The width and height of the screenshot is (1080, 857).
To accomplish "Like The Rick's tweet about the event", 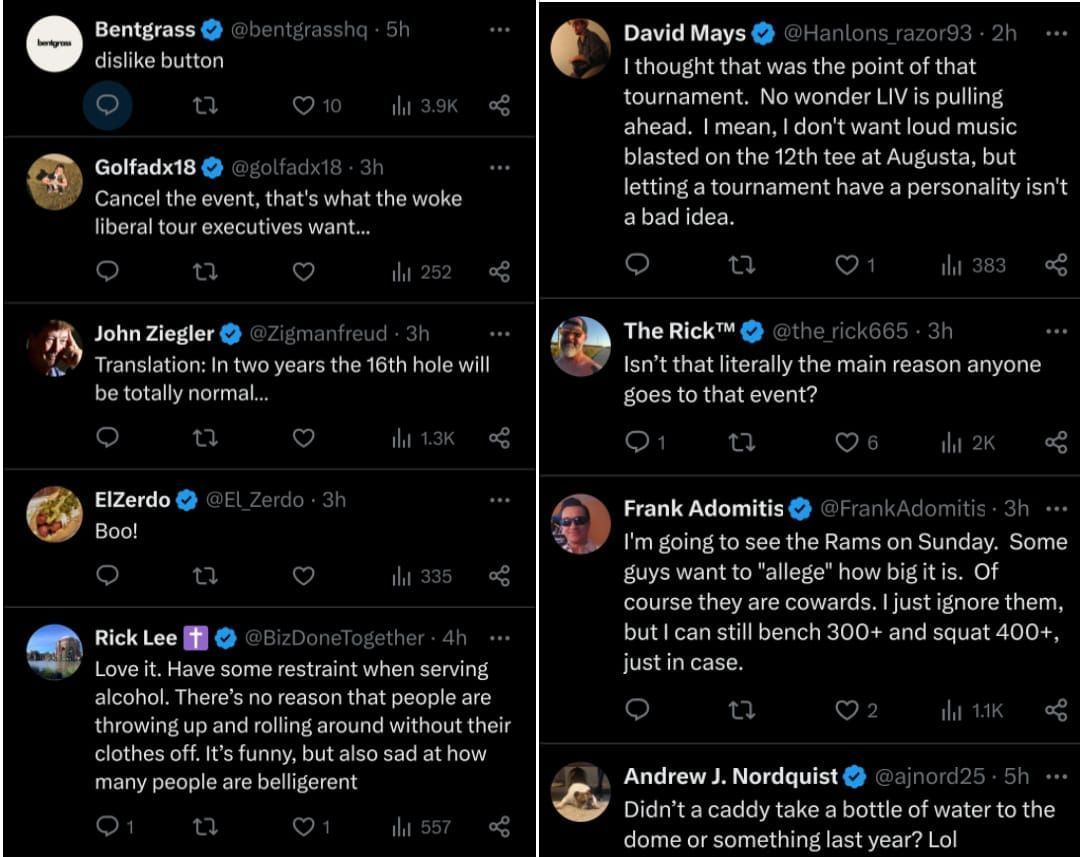I will click(846, 443).
